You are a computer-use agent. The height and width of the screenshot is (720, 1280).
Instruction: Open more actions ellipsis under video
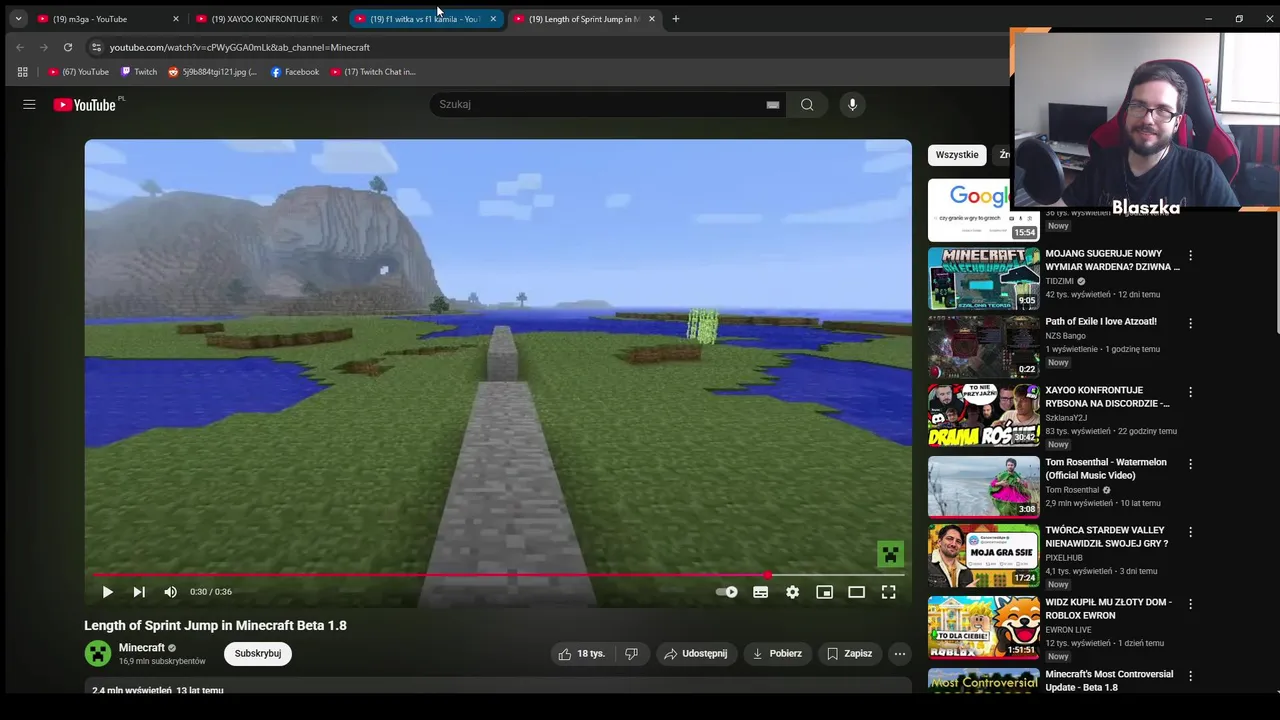pos(900,653)
